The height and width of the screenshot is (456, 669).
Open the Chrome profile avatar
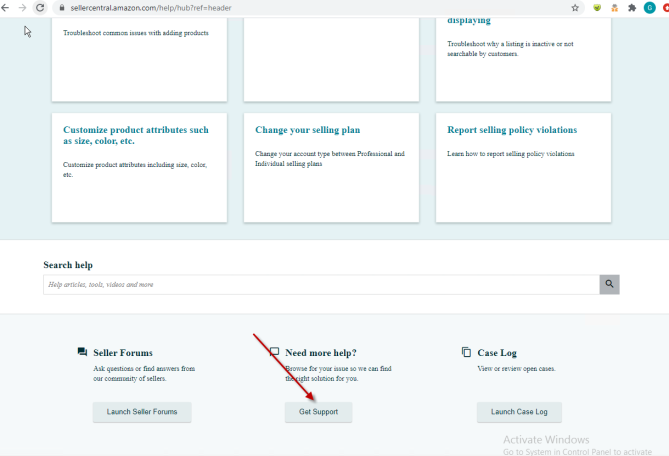(x=649, y=8)
